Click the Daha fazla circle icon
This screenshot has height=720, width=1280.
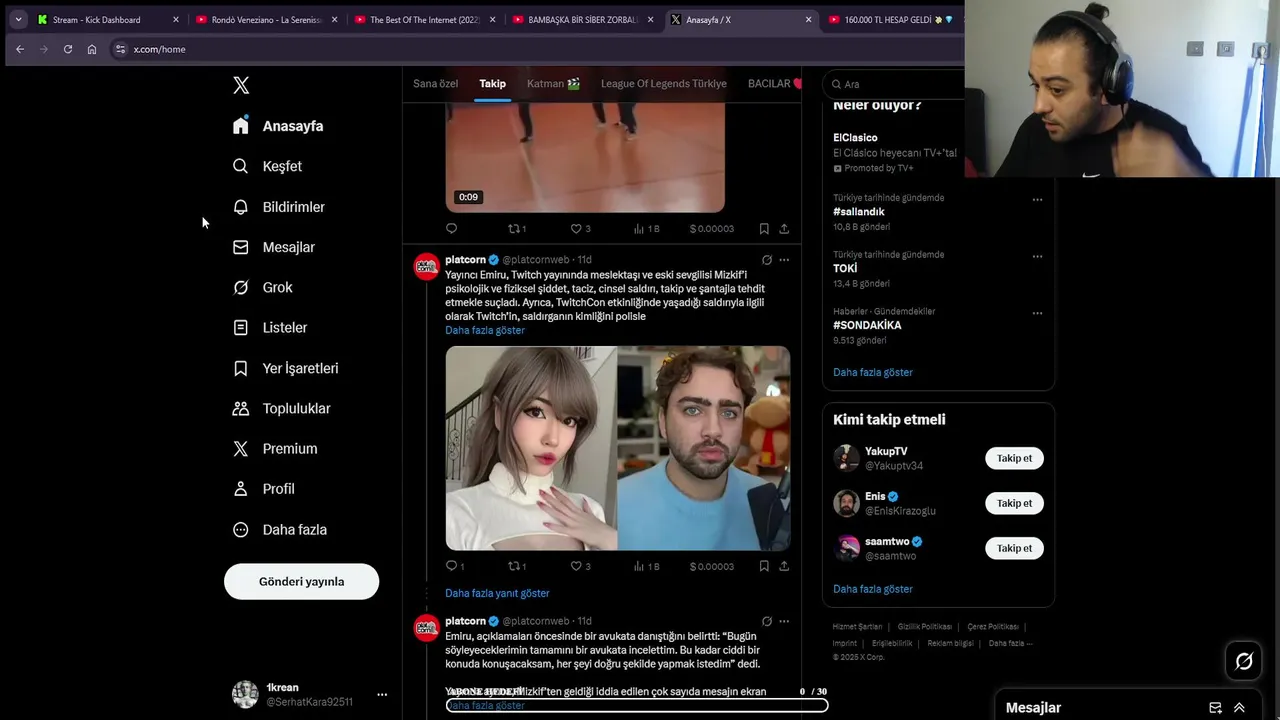[x=240, y=530]
